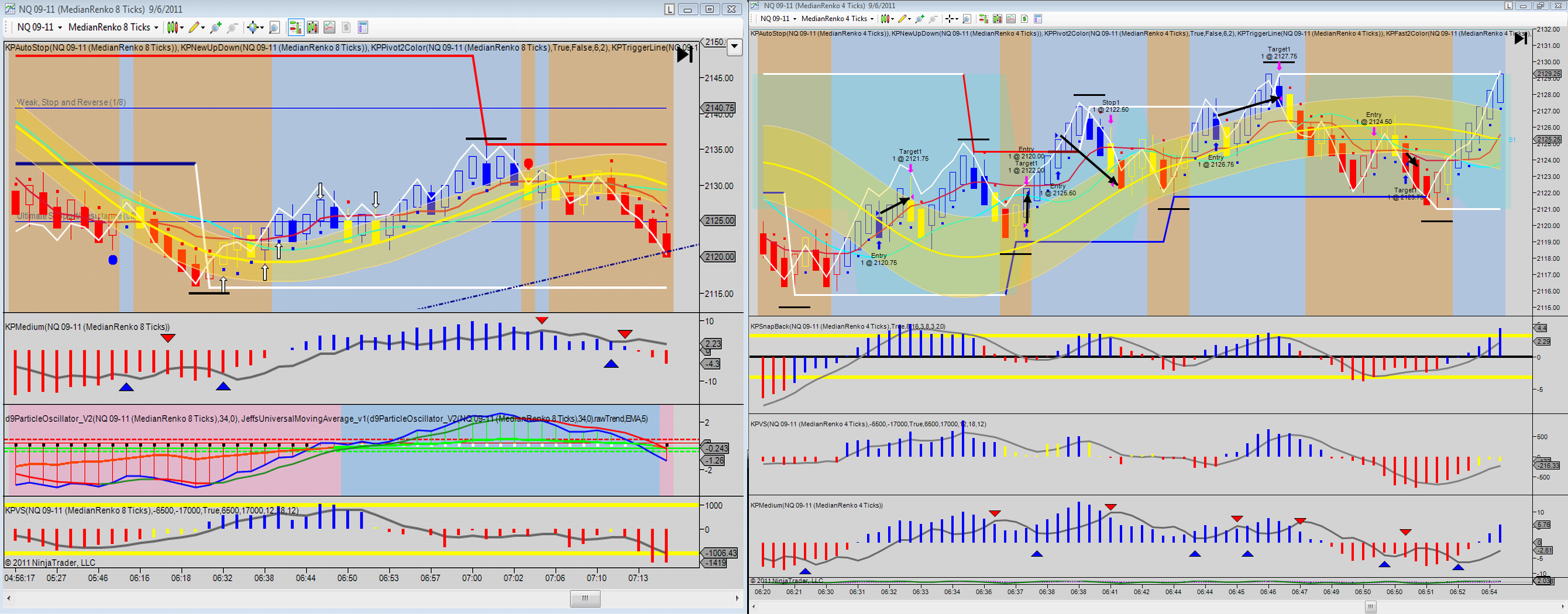Open the MedianRenko 8 Ticks interval dropdown
The image size is (1568, 614).
[114, 27]
